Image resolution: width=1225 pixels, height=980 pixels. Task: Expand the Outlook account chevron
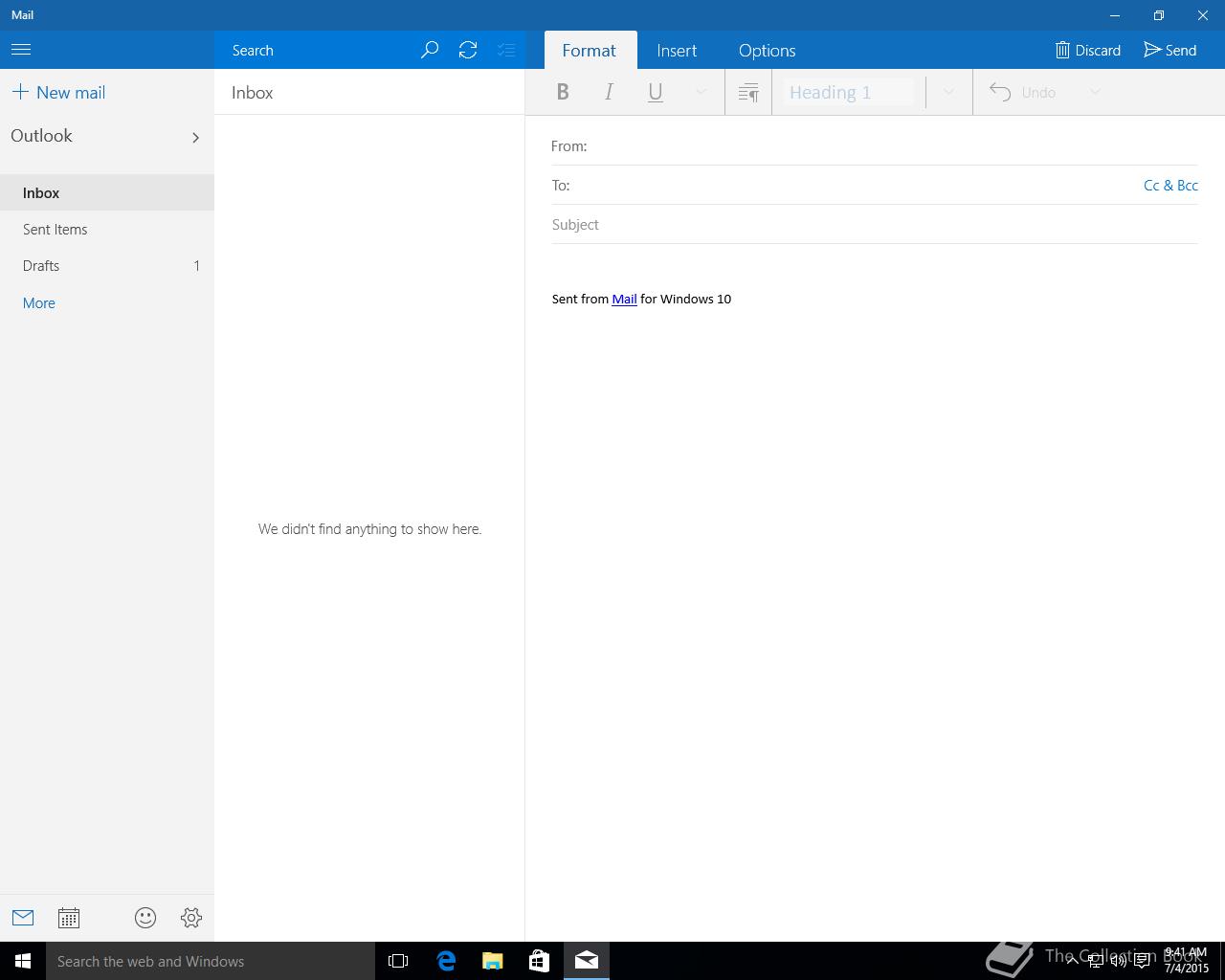tap(195, 137)
